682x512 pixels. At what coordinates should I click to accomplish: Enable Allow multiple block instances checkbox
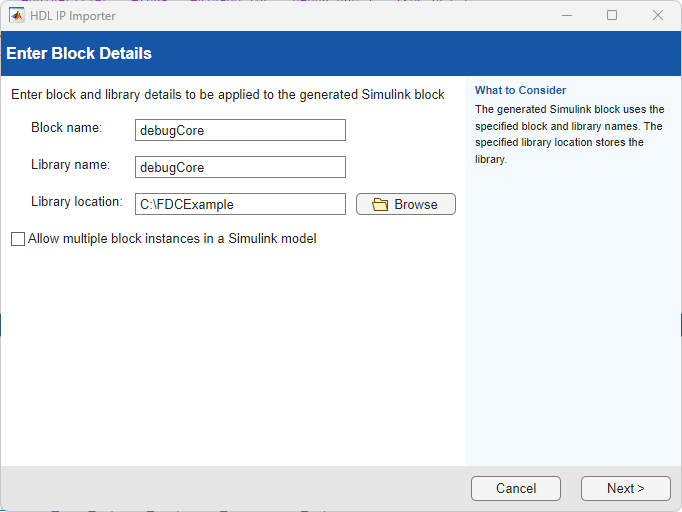18,239
